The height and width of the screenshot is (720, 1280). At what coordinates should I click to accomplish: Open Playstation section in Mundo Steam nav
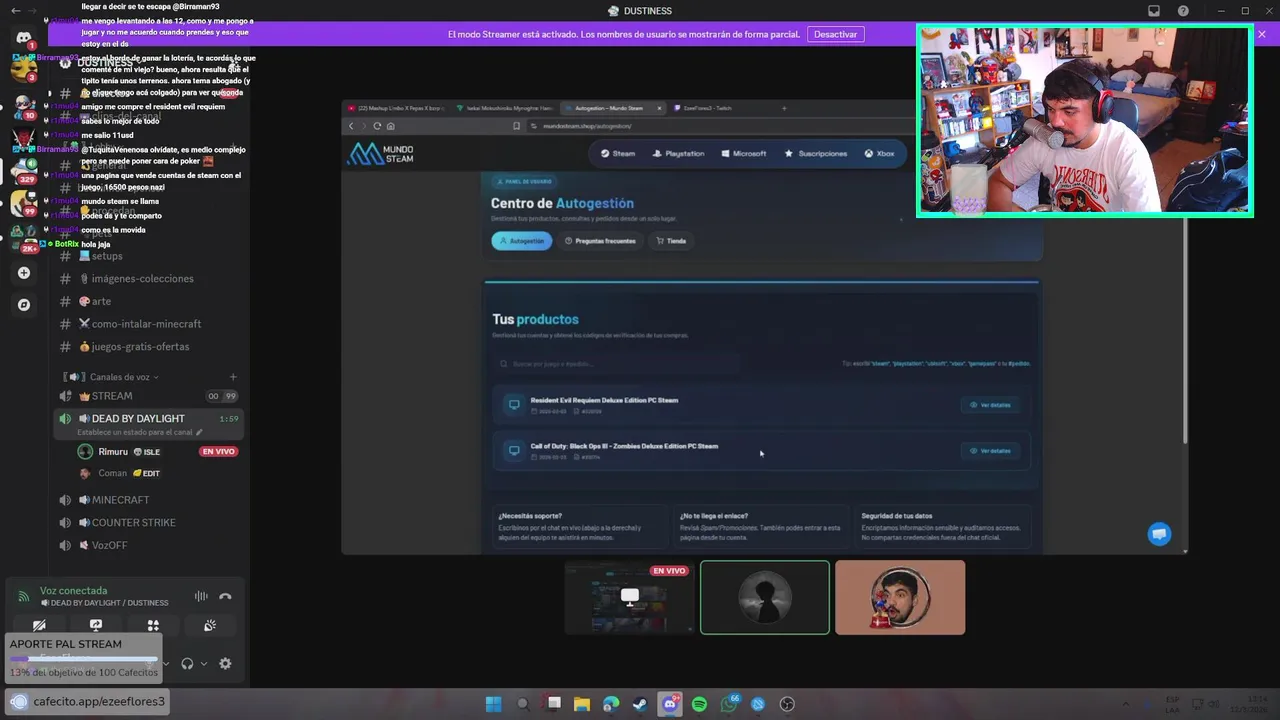click(678, 154)
